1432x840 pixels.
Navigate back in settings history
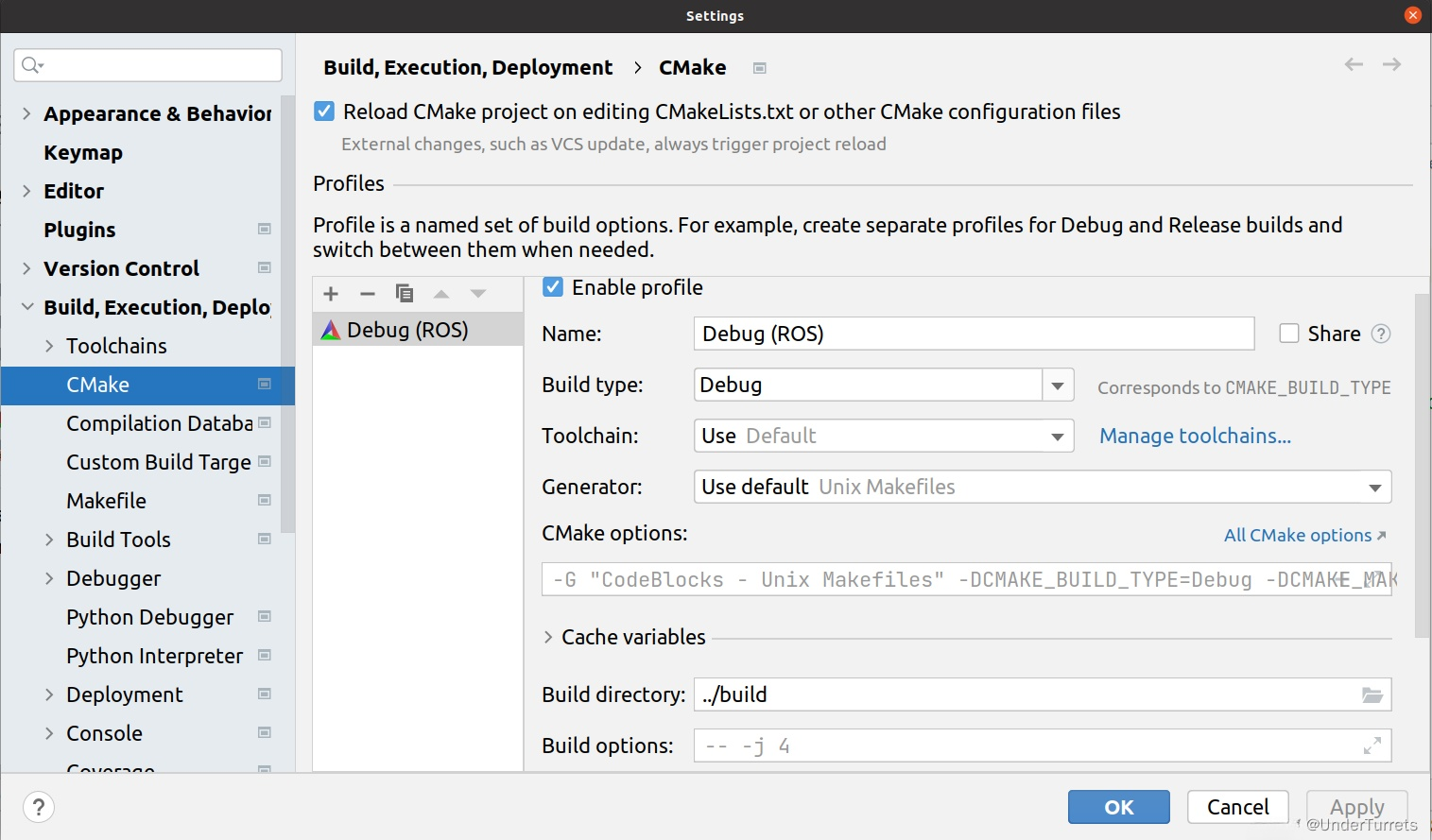point(1354,64)
